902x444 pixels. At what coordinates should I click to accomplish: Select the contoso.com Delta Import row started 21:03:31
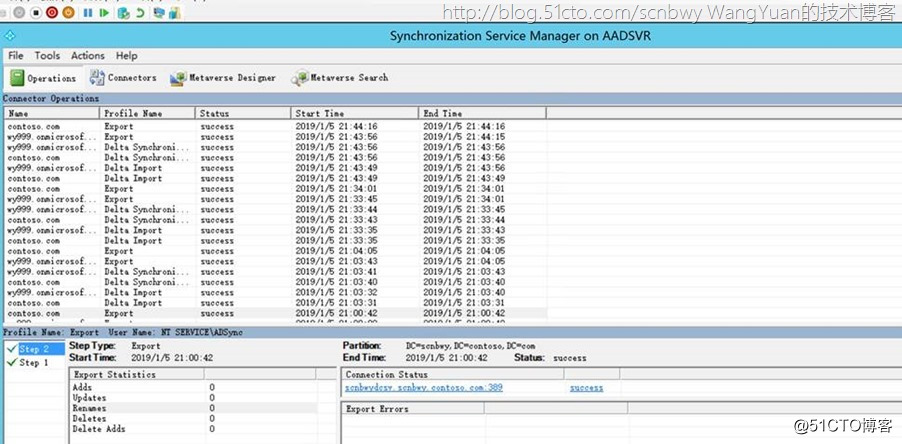[x=275, y=303]
